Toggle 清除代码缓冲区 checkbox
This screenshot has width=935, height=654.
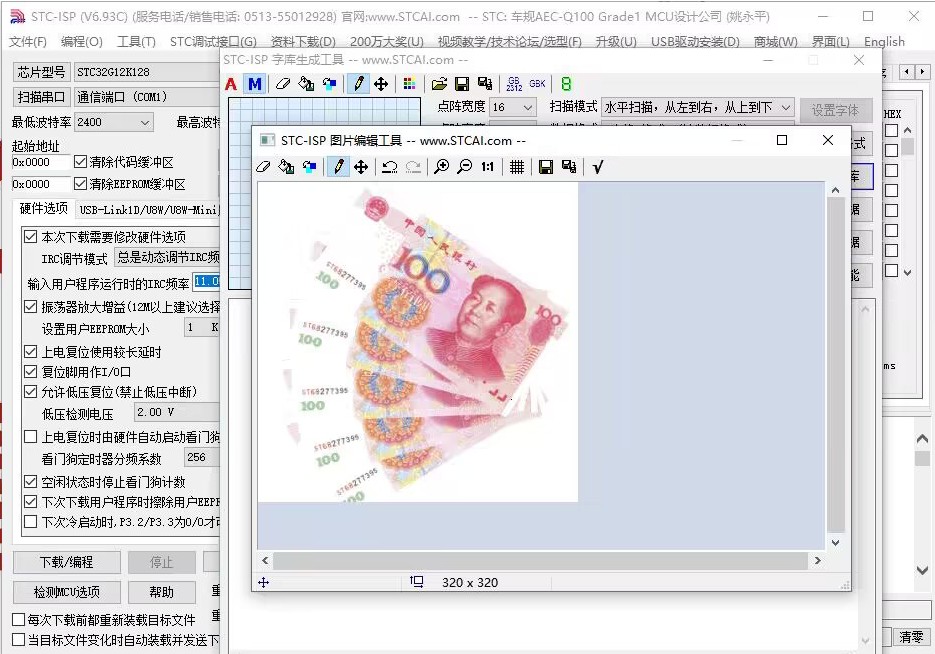(x=81, y=162)
